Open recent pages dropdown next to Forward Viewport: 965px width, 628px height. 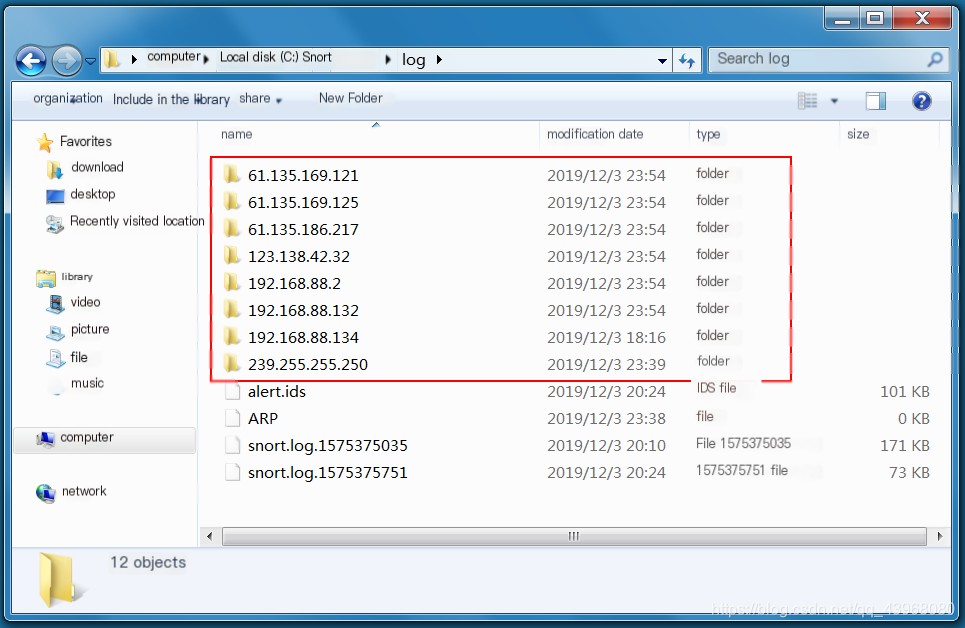point(90,61)
